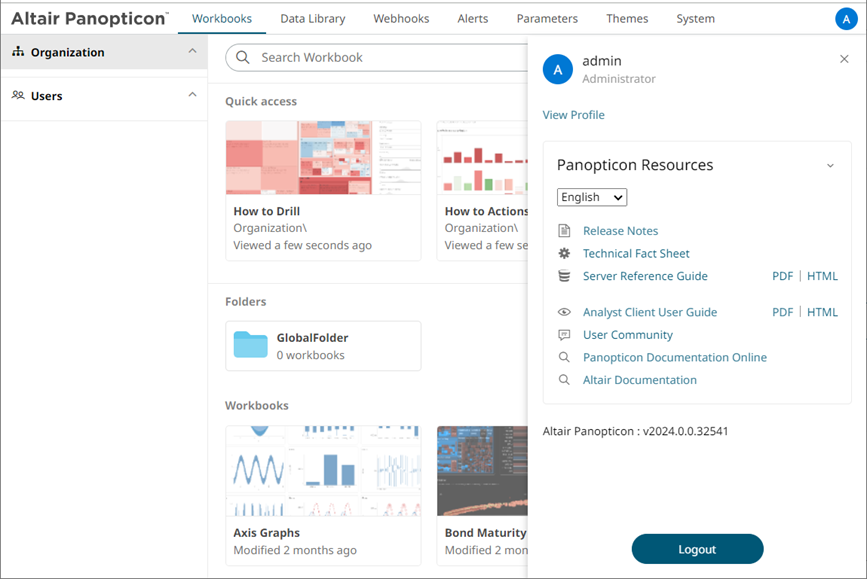Click the Technical Fact Sheet gear icon
The image size is (867, 579).
(x=564, y=253)
